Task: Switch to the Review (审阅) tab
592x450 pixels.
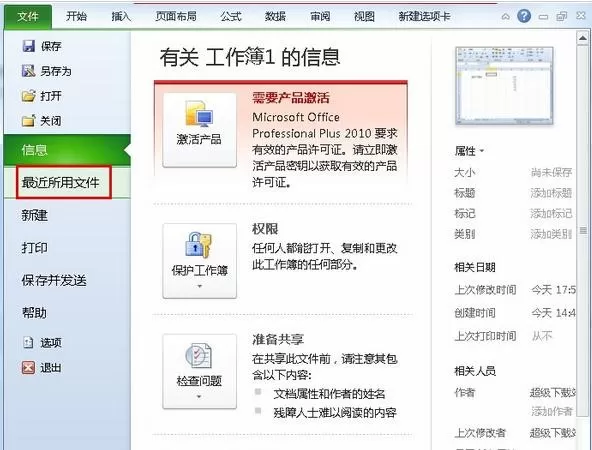Action: (x=320, y=16)
